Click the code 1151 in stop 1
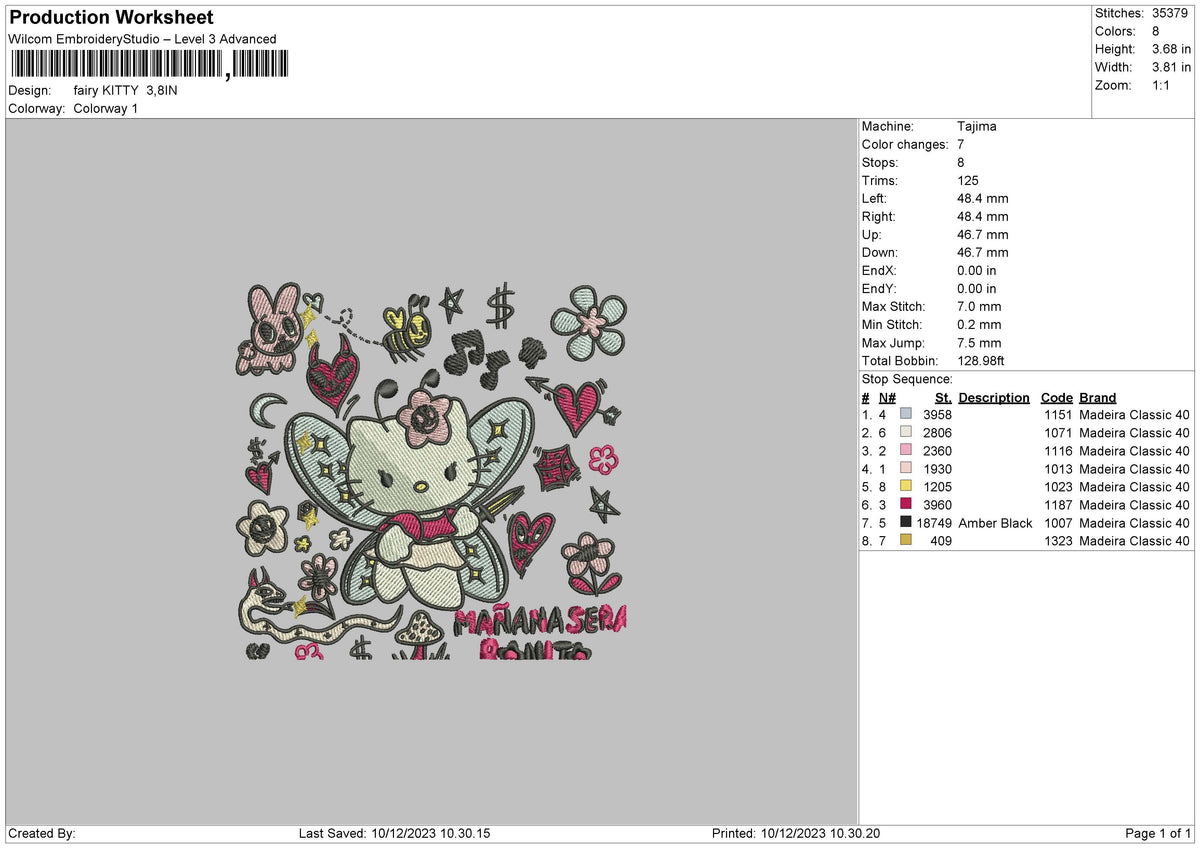This screenshot has height=848, width=1200. click(x=1058, y=415)
